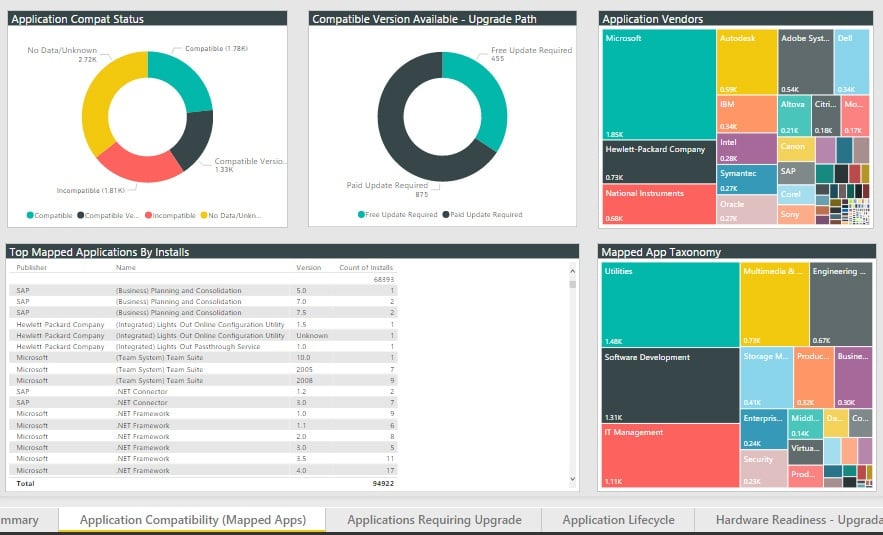The height and width of the screenshot is (535, 883).
Task: Select Corel vendor tile
Action: tap(796, 194)
